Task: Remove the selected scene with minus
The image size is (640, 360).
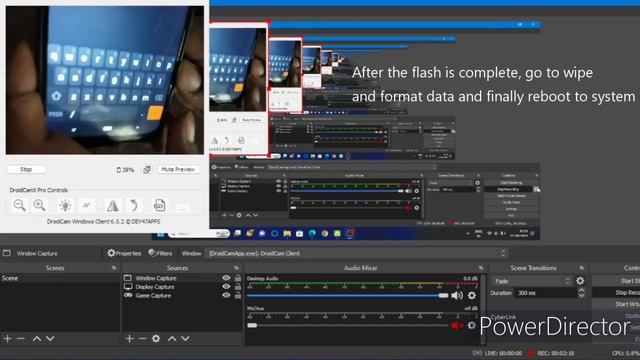Action: coord(21,338)
